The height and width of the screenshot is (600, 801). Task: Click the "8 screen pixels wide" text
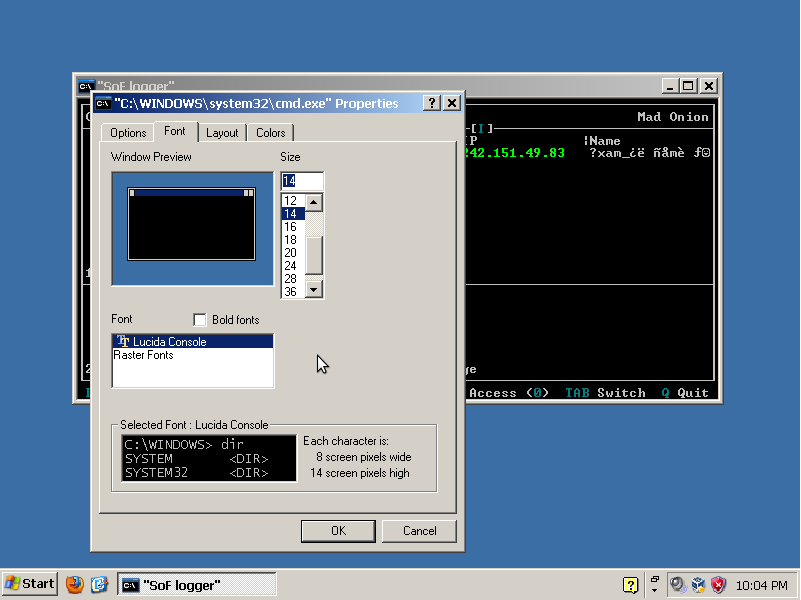(364, 457)
